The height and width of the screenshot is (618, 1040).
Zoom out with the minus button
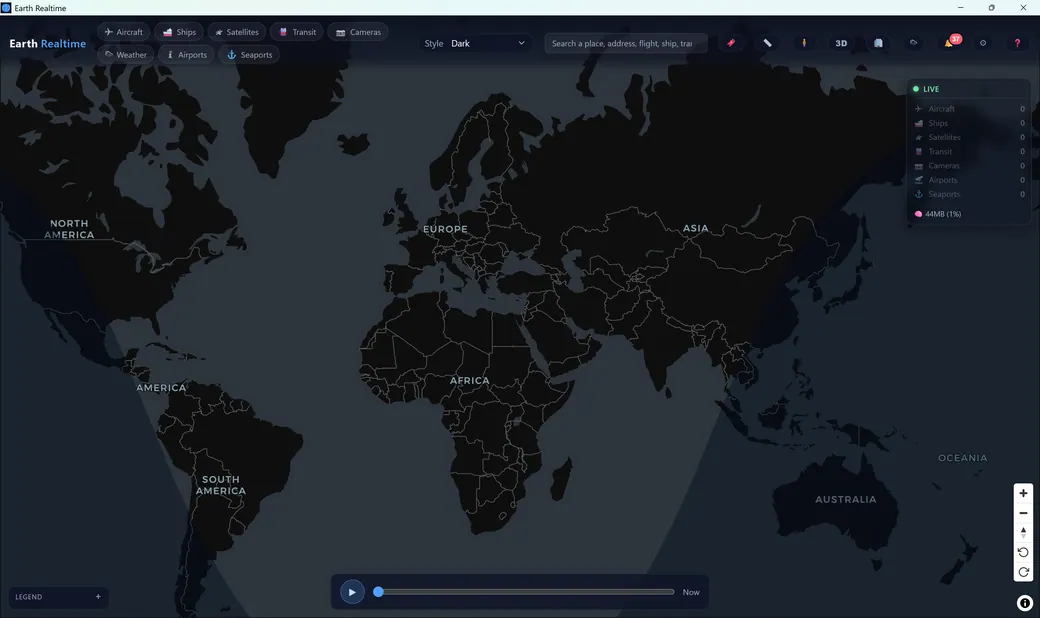click(x=1023, y=513)
